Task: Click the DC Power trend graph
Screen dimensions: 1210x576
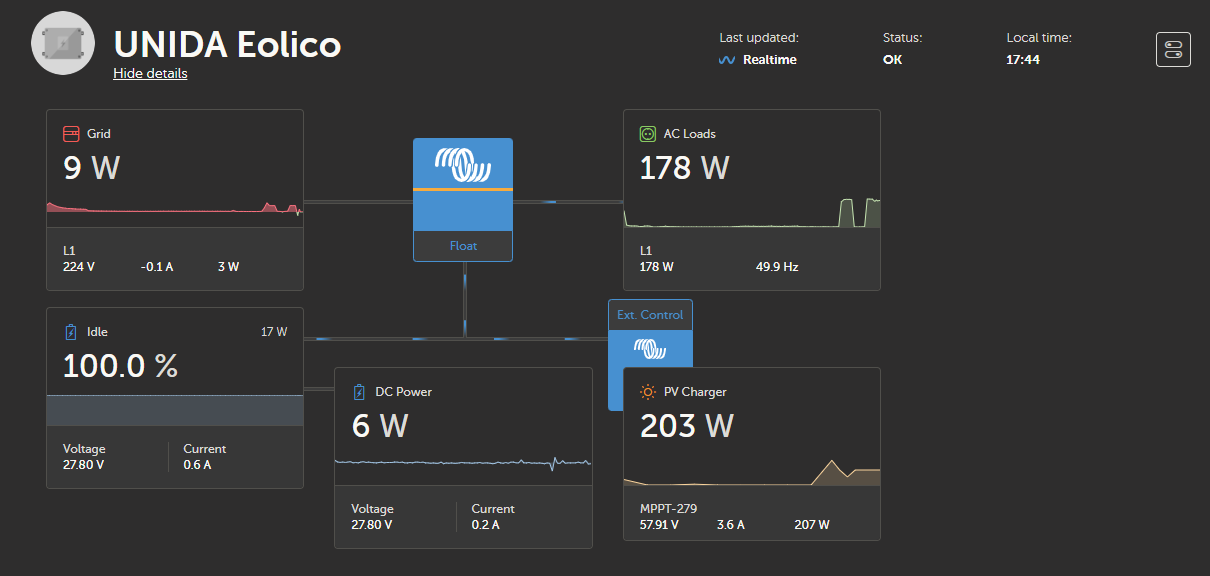Action: coord(463,462)
